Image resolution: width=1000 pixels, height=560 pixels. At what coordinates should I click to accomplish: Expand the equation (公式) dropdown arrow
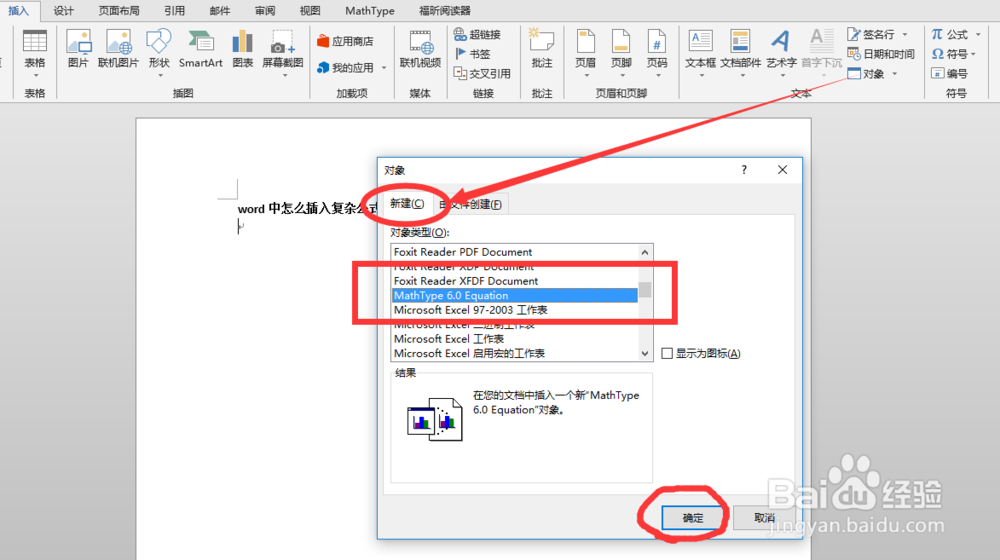(978, 34)
